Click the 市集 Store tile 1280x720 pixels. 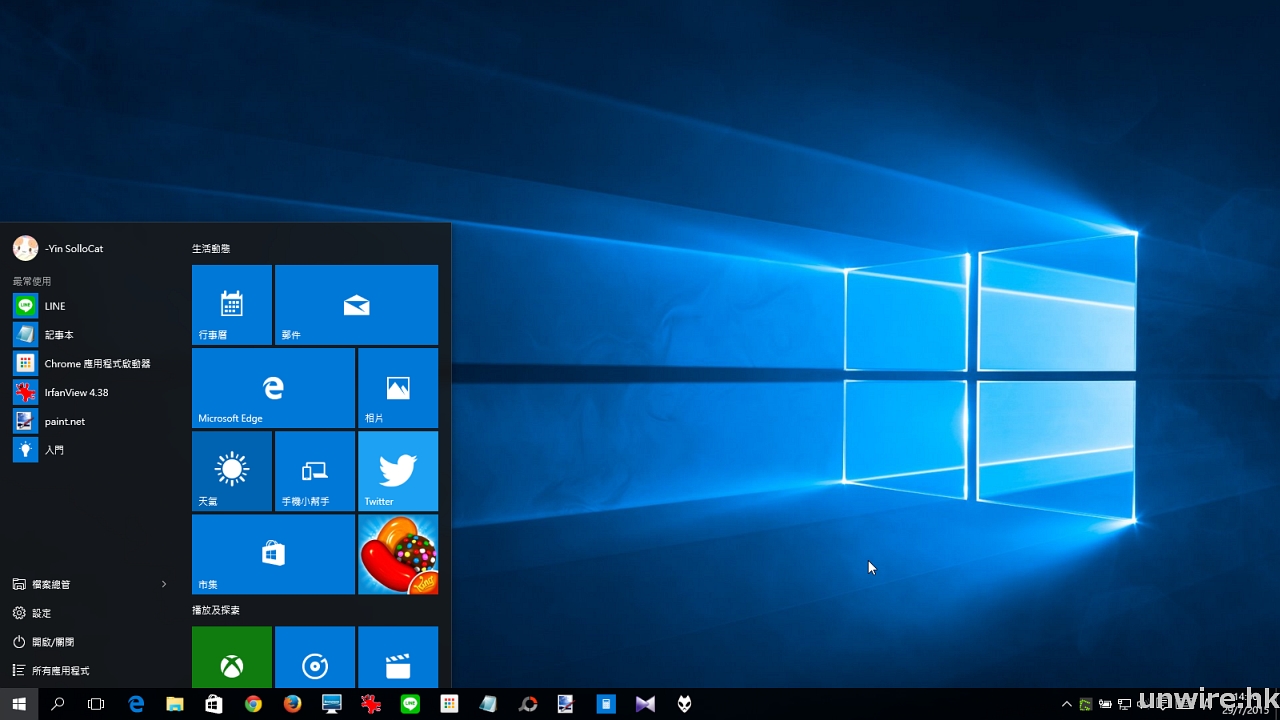click(273, 554)
